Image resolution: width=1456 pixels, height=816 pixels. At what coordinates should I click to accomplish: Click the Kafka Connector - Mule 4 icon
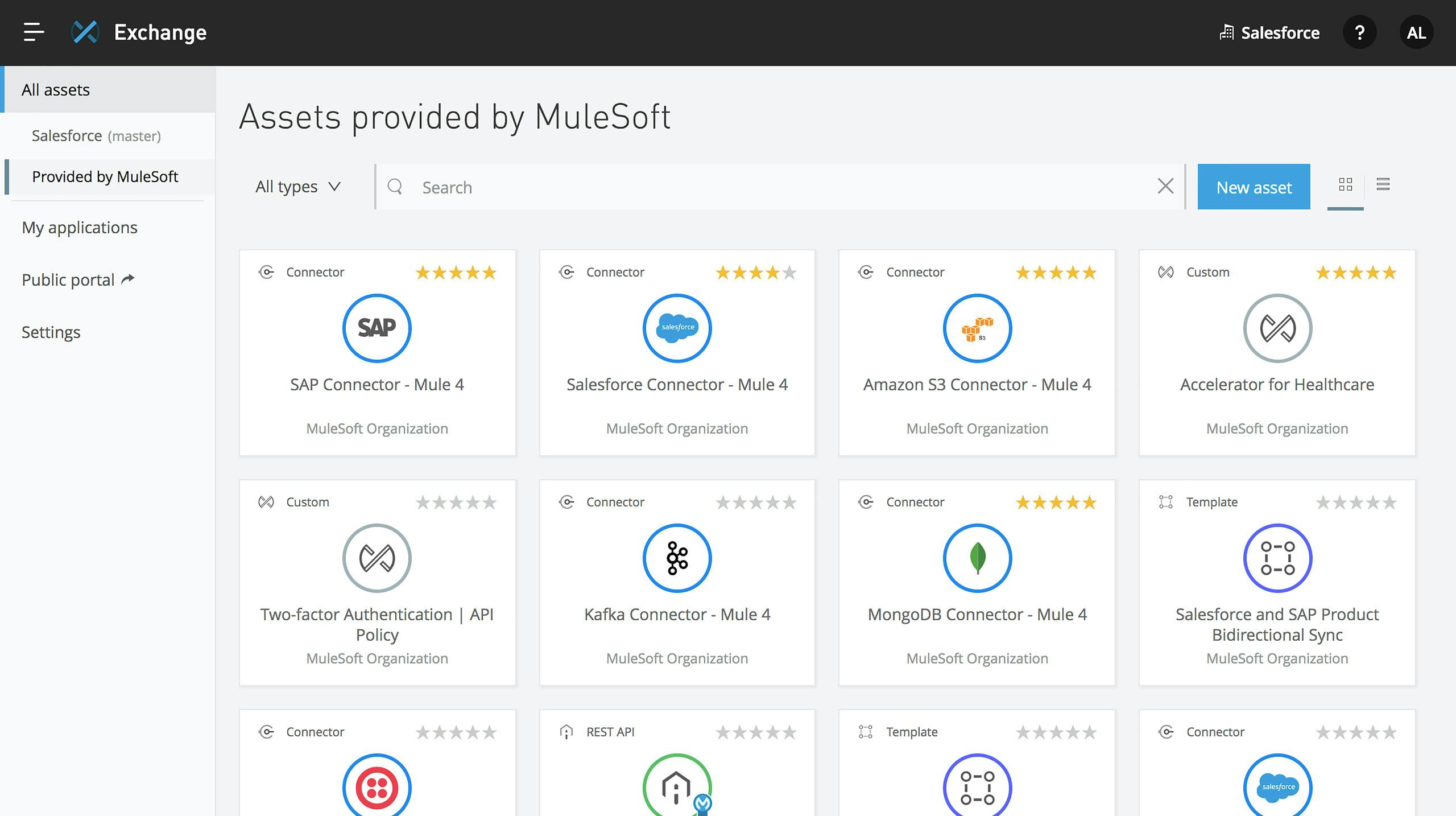pyautogui.click(x=678, y=558)
